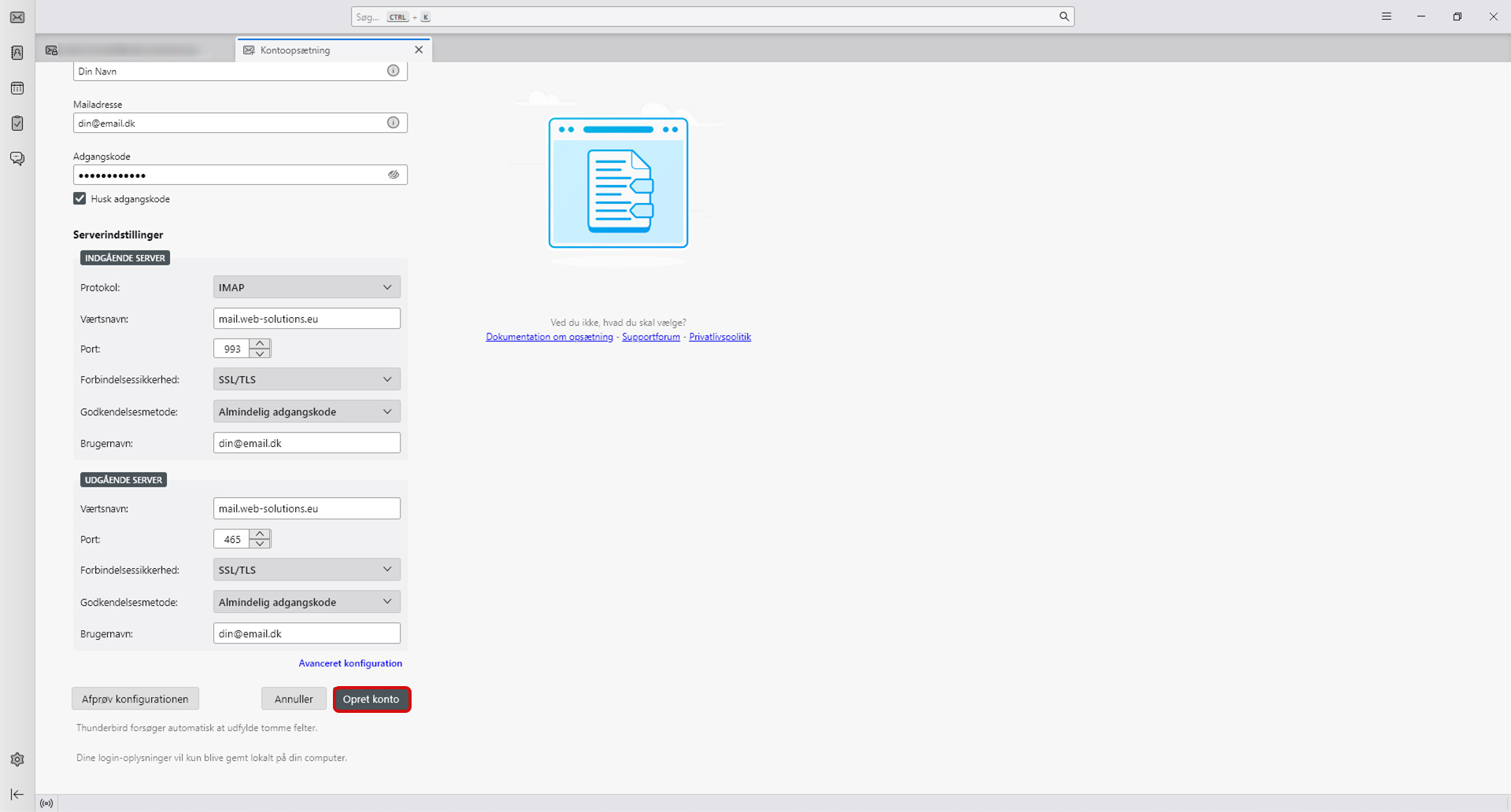
Task: Open the Thunderbird application menu
Action: [x=1387, y=17]
